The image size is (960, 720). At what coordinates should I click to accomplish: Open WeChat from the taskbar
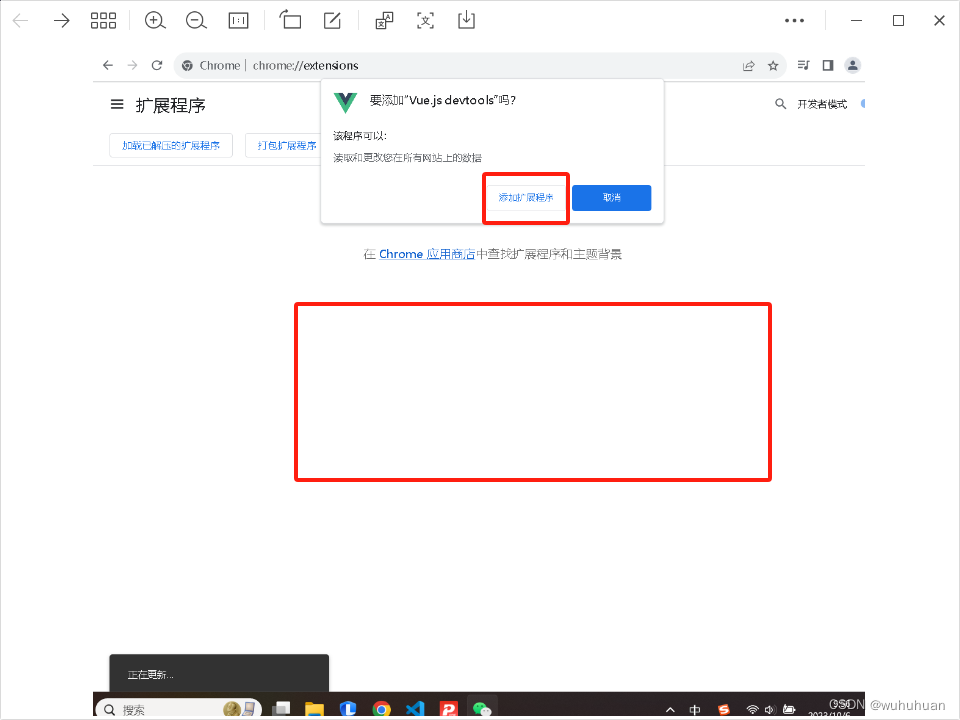point(482,709)
